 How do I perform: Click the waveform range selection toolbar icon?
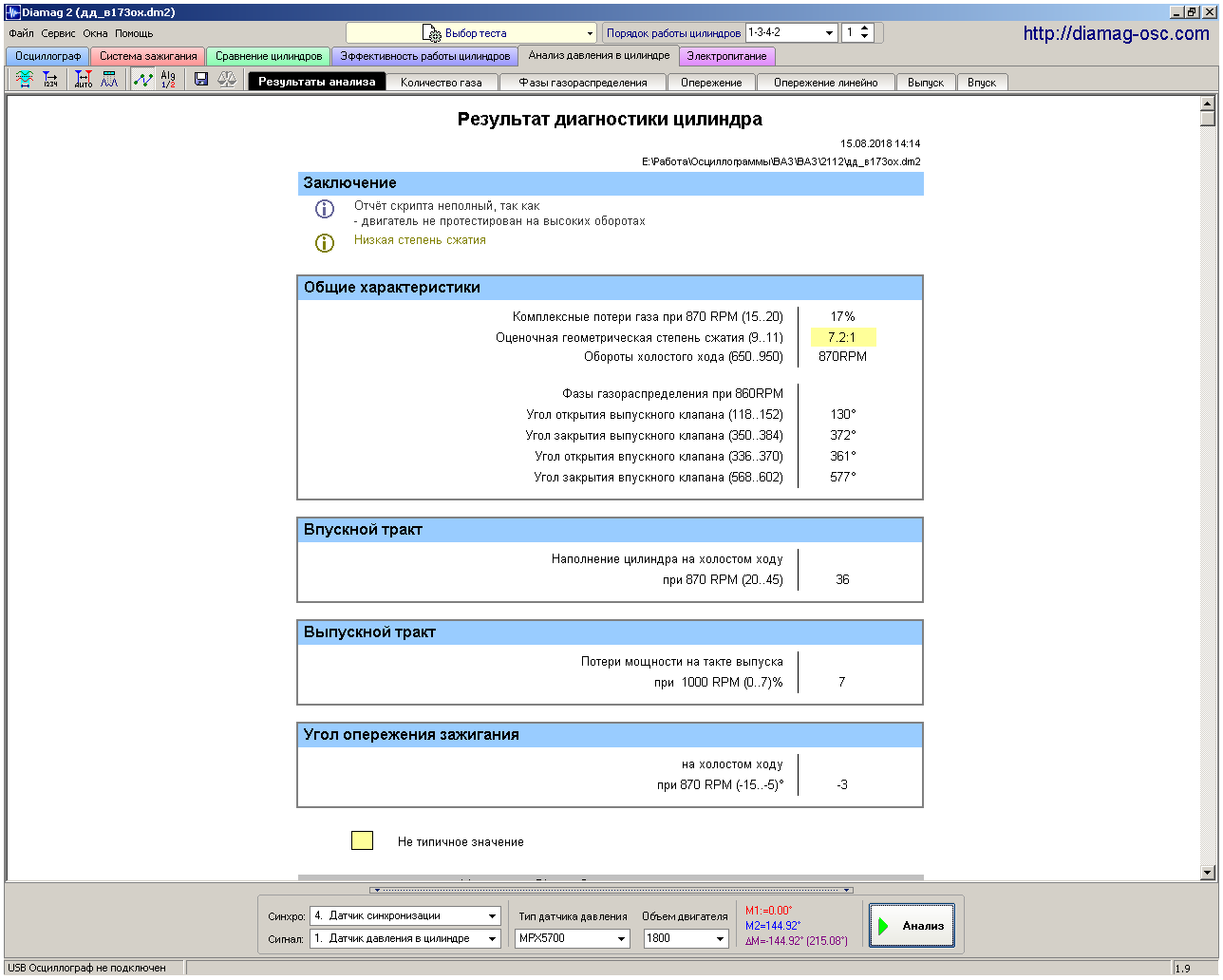click(25, 80)
